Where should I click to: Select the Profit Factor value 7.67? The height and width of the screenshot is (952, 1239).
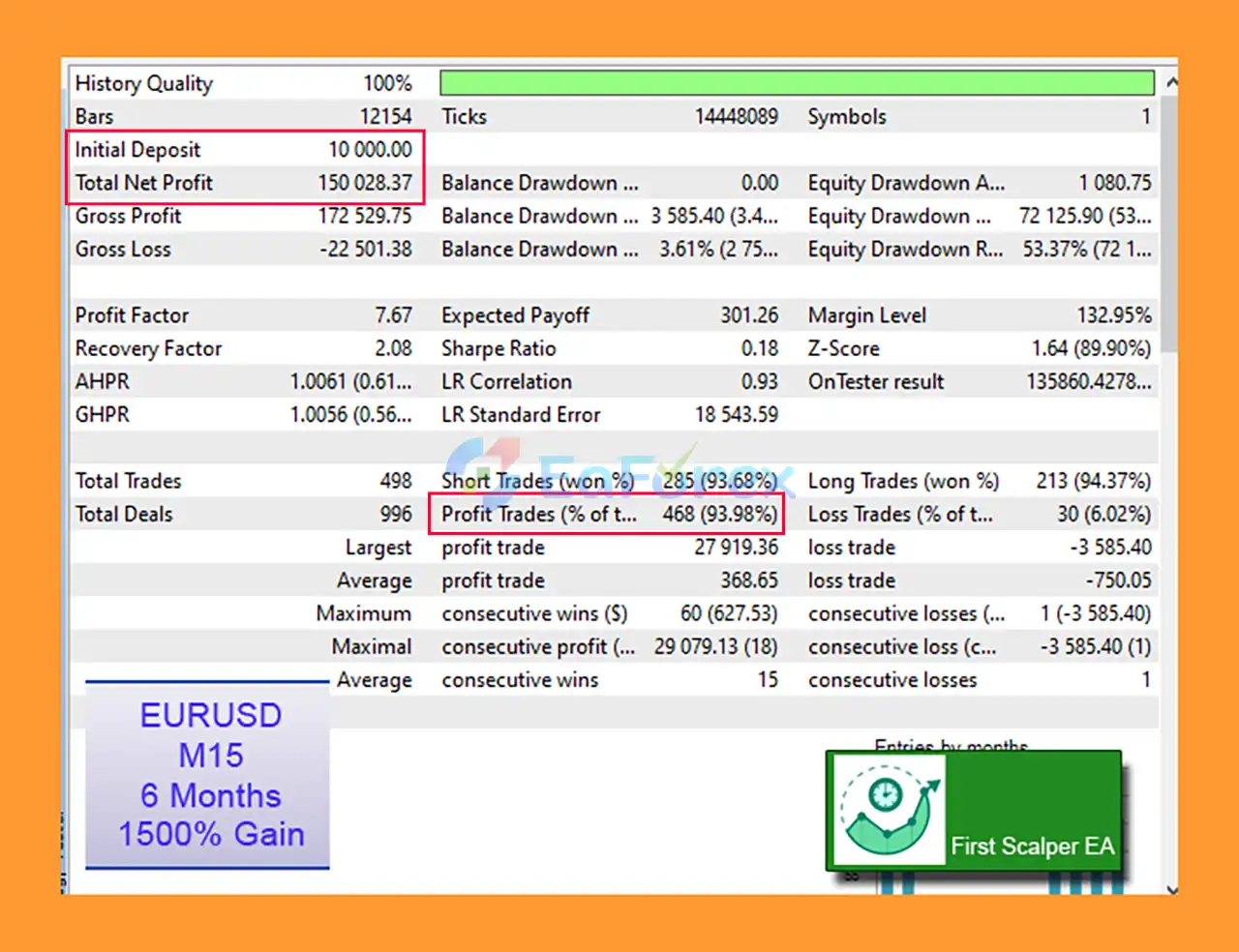pyautogui.click(x=393, y=315)
